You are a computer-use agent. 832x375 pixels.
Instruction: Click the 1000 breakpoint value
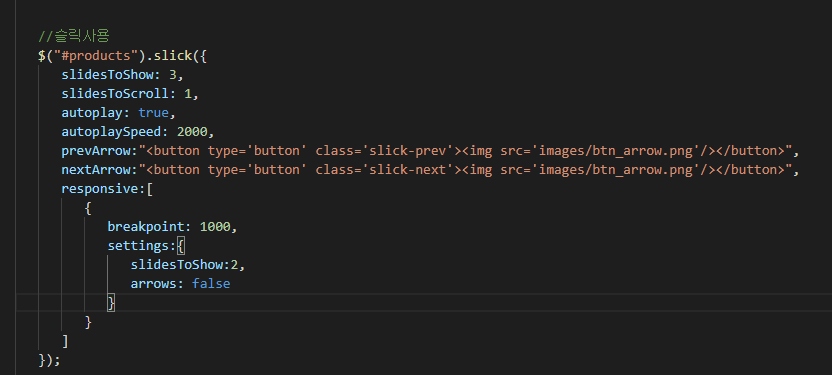(x=215, y=227)
